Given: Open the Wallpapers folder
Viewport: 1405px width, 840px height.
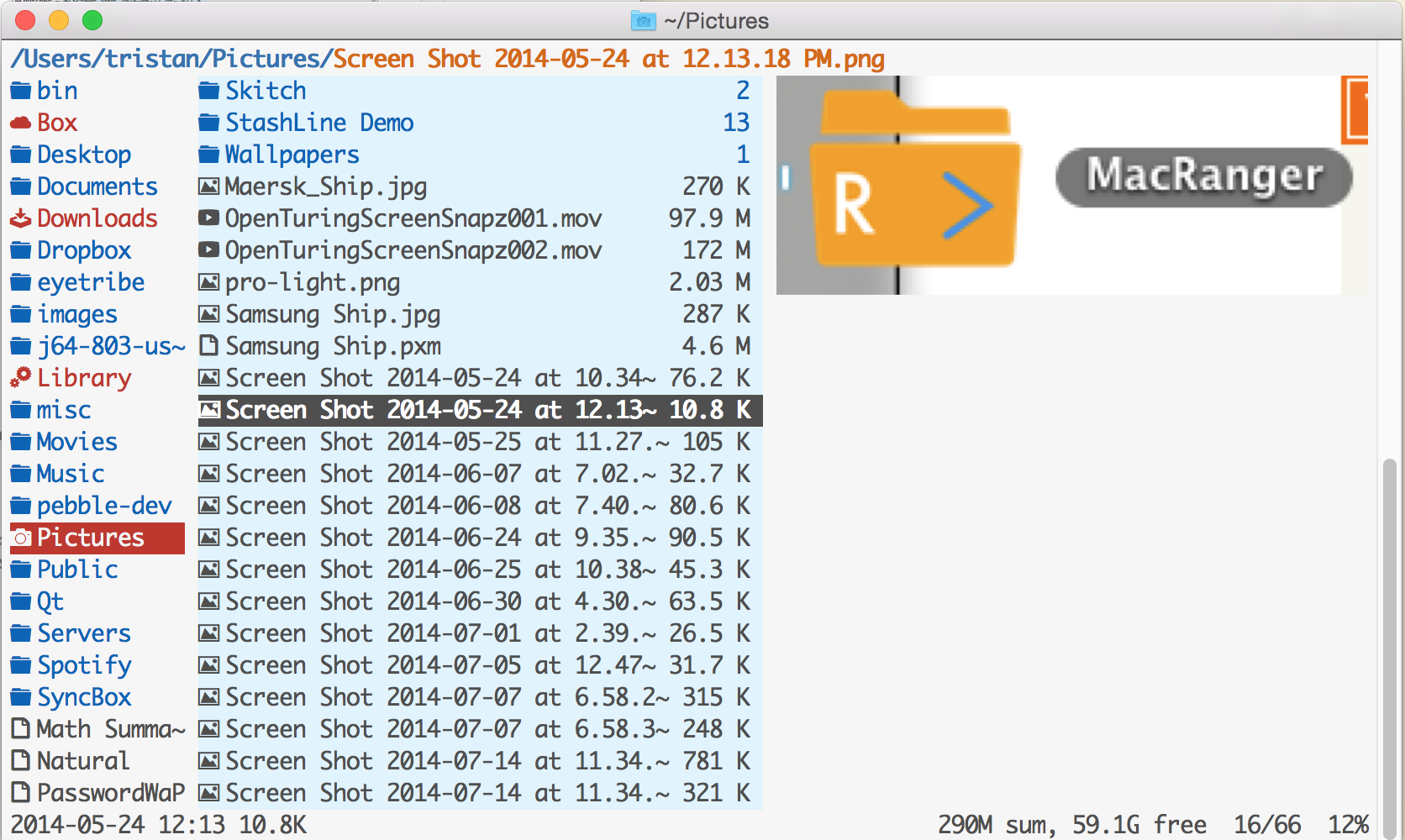Looking at the screenshot, I should tap(292, 155).
